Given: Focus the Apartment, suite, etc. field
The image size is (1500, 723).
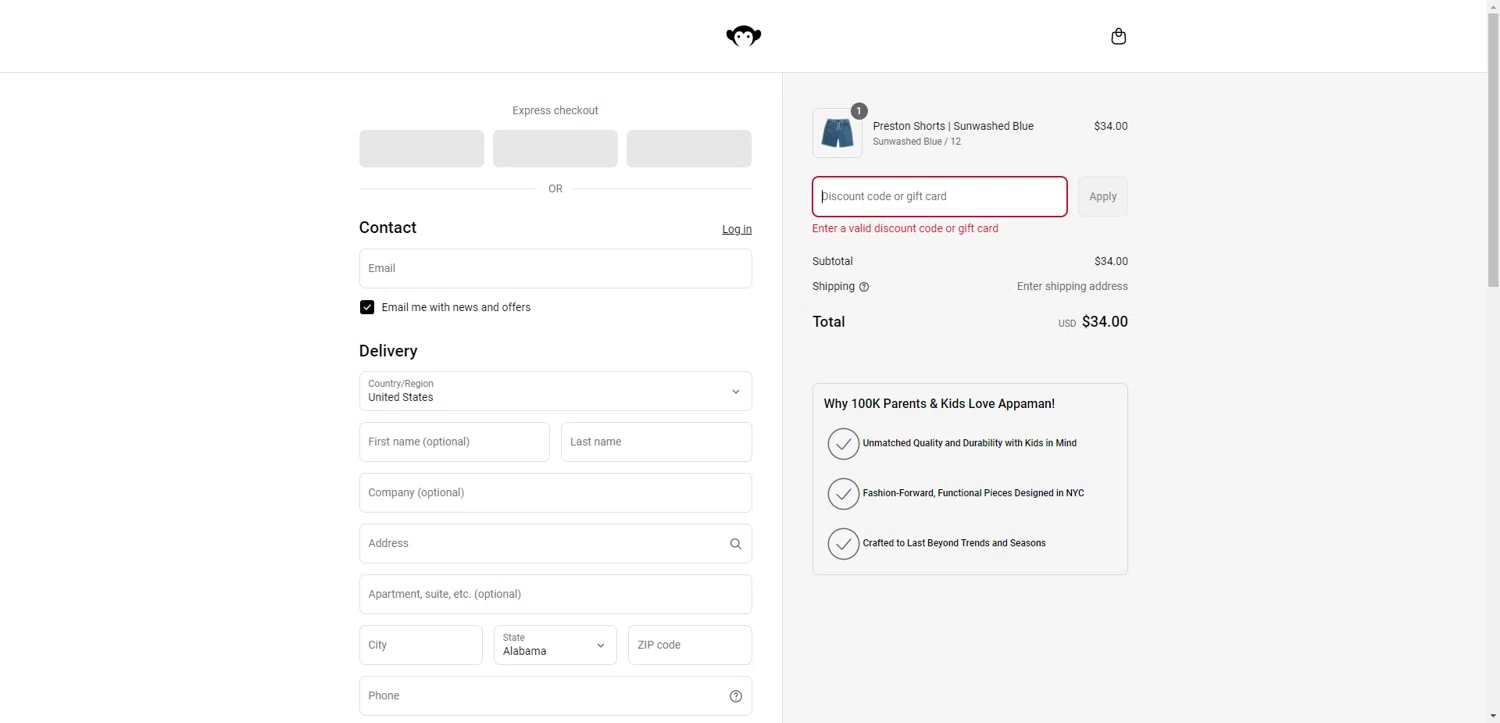Looking at the screenshot, I should [x=555, y=594].
